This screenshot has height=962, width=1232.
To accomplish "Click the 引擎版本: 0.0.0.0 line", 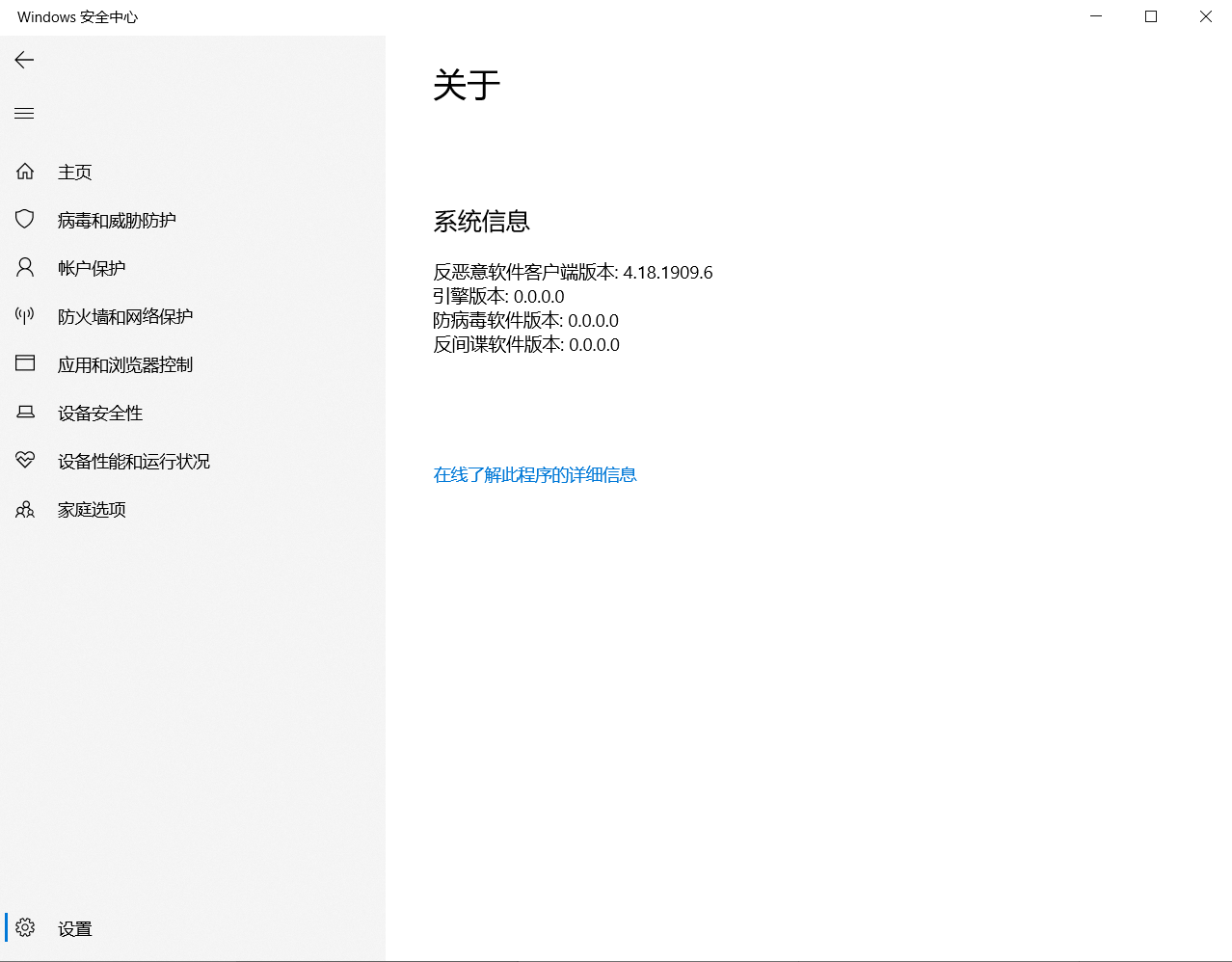I will point(498,296).
